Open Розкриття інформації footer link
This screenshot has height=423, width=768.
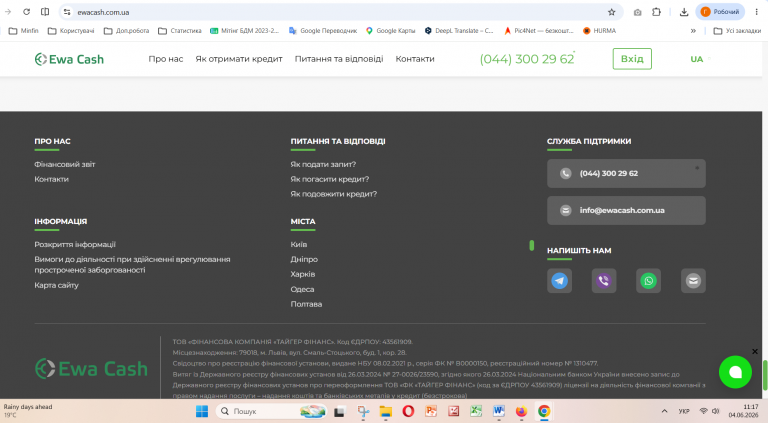tap(75, 244)
